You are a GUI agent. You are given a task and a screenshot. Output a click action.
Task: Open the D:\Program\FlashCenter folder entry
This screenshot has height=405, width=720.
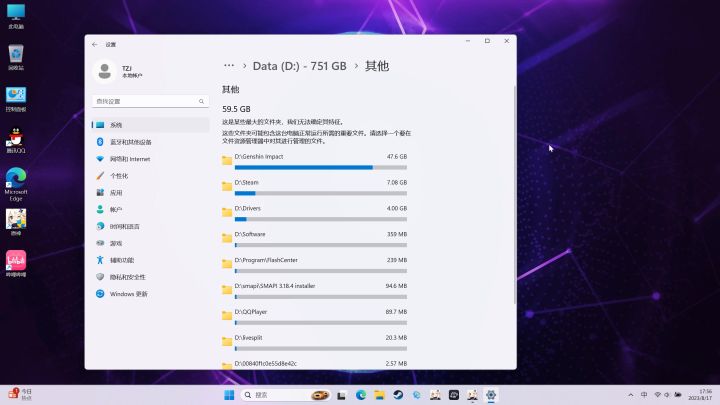point(315,265)
